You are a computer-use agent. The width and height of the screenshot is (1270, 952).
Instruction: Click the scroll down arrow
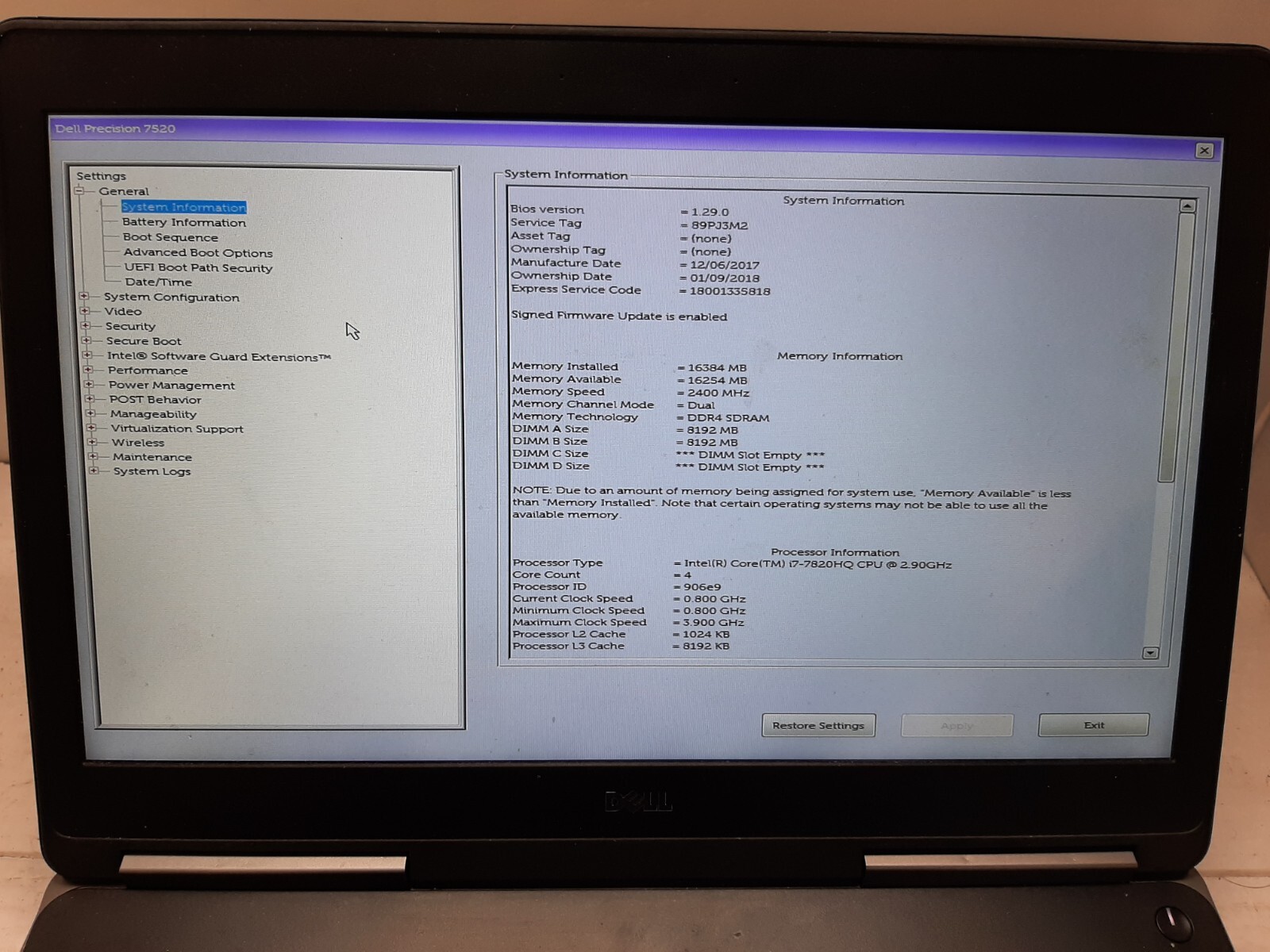tap(1151, 653)
